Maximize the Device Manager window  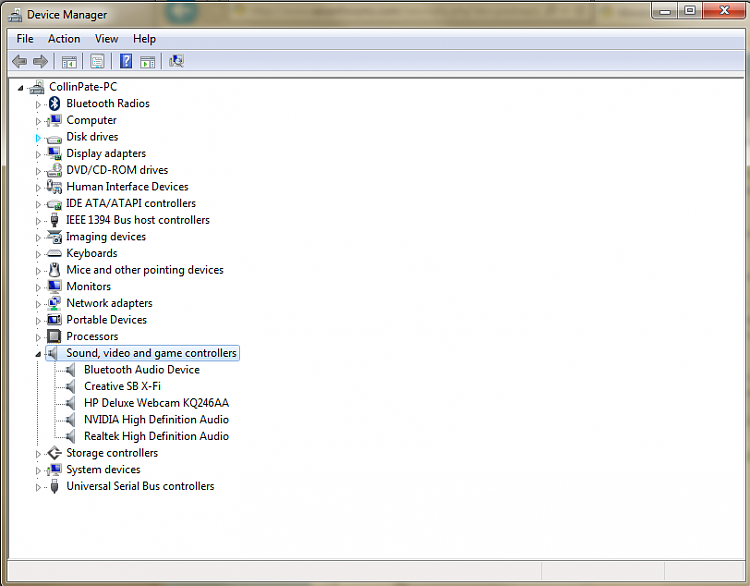(690, 11)
